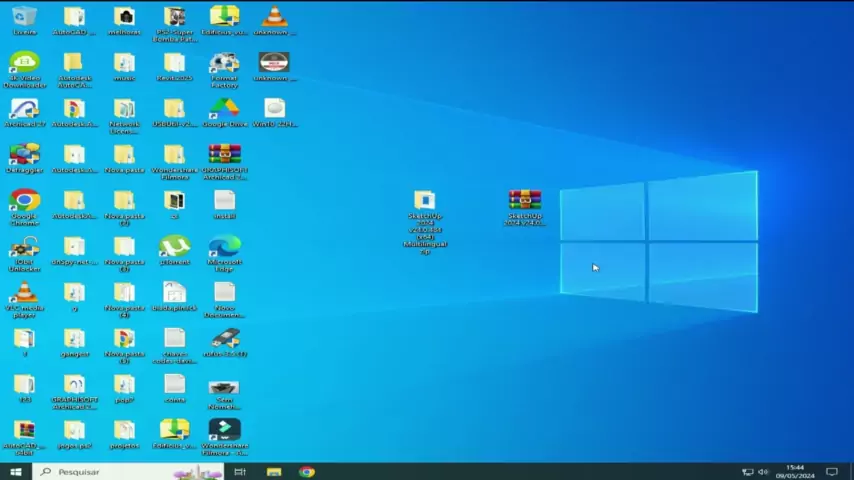The height and width of the screenshot is (480, 854).
Task: Open the projetos folder
Action: [124, 431]
